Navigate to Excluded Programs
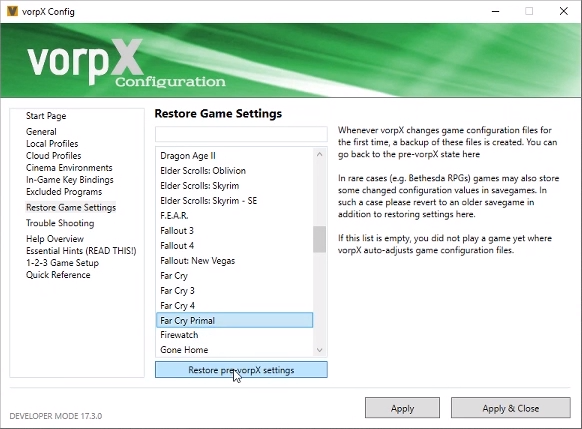Screen dimensions: 582x429 point(64,192)
